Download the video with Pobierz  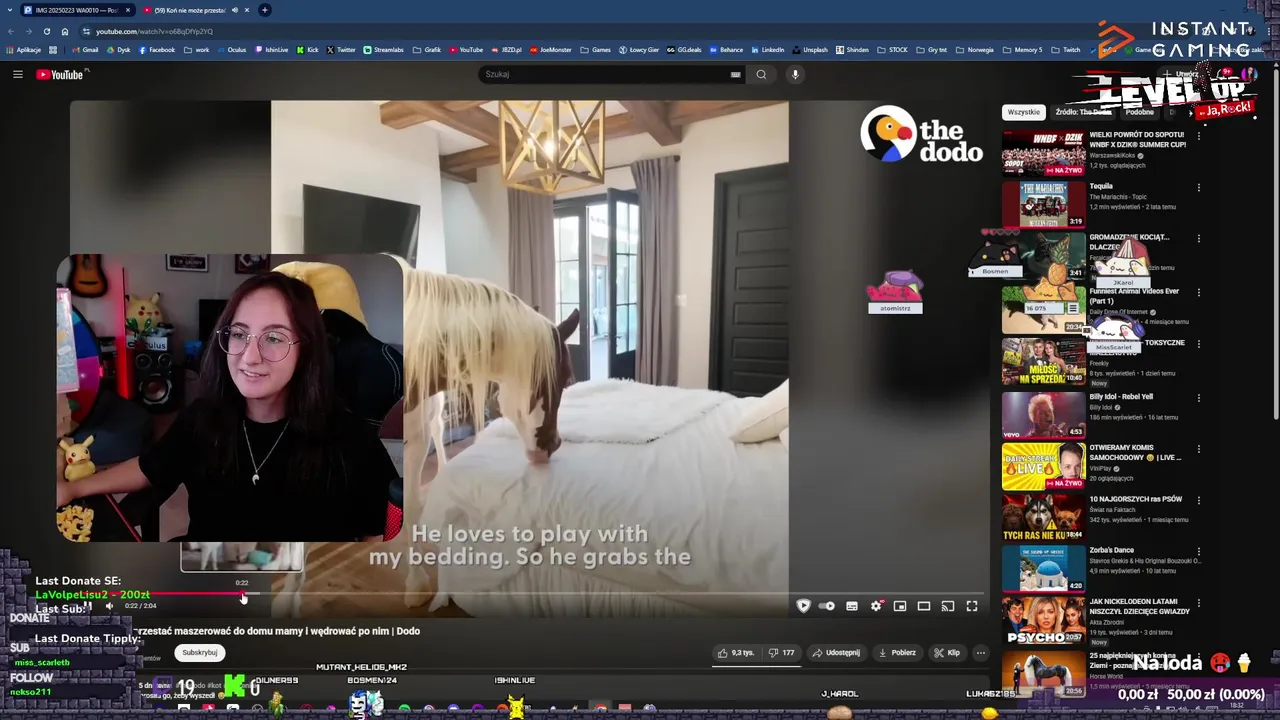(x=897, y=653)
